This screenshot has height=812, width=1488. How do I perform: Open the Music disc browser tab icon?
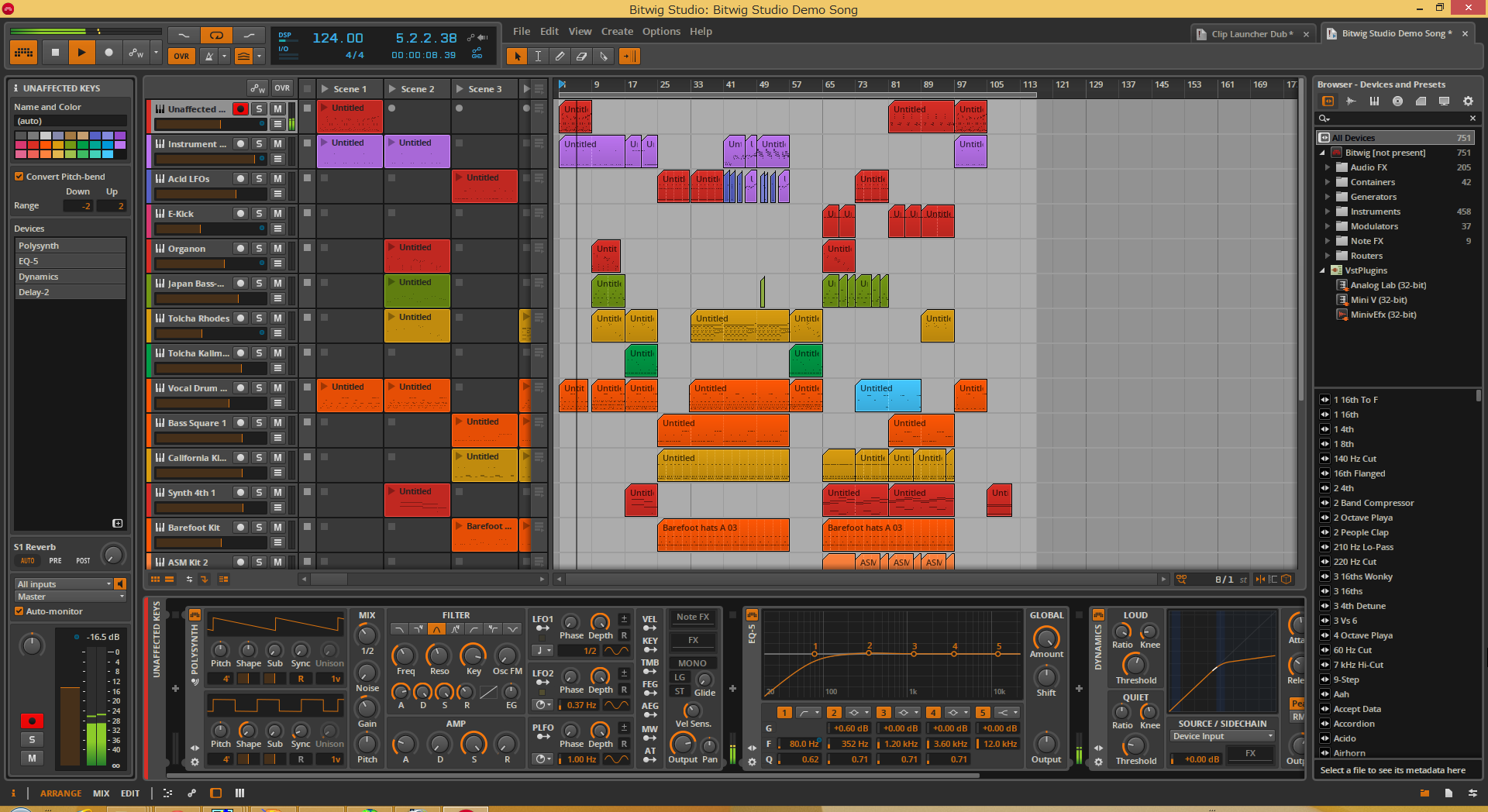(1397, 101)
